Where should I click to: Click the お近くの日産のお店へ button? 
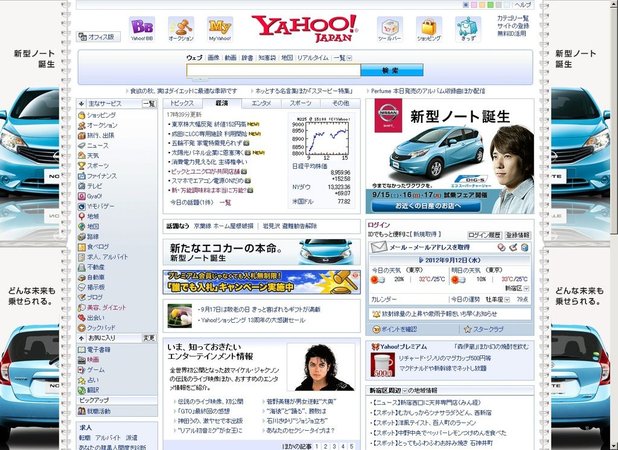(428, 206)
